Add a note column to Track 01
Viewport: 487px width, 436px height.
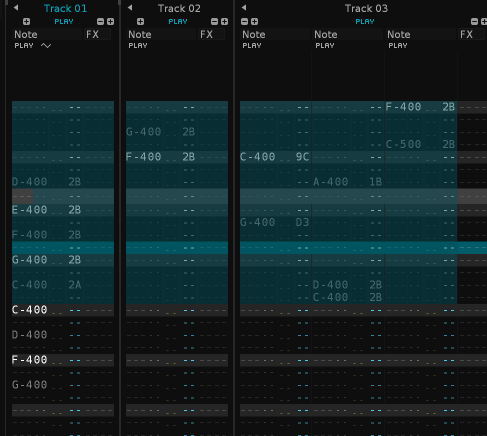pos(26,22)
